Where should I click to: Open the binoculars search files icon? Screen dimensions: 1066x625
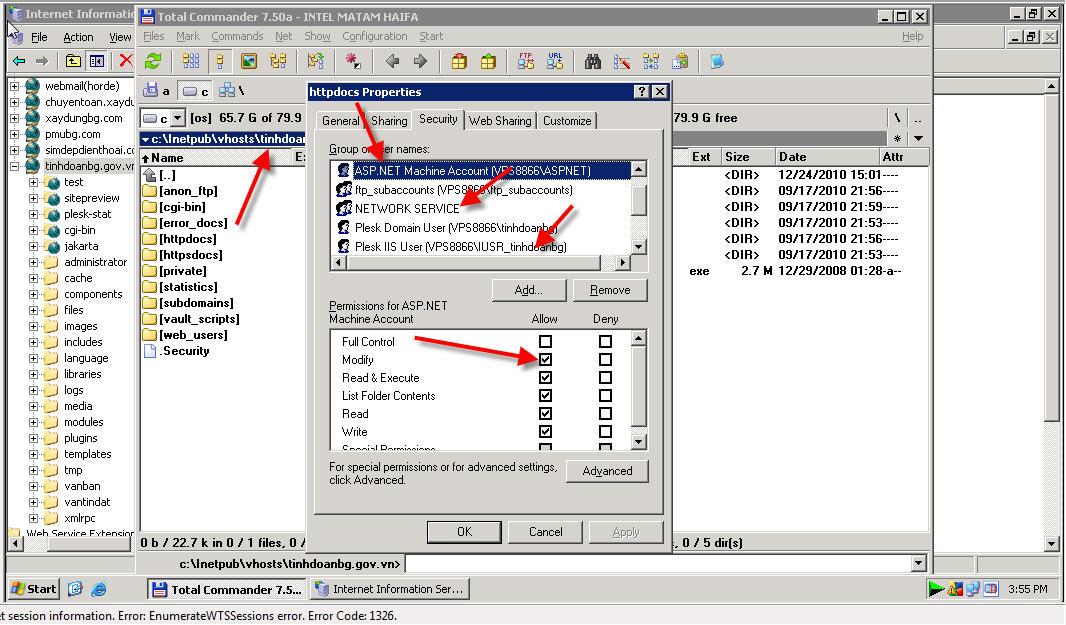[x=593, y=61]
